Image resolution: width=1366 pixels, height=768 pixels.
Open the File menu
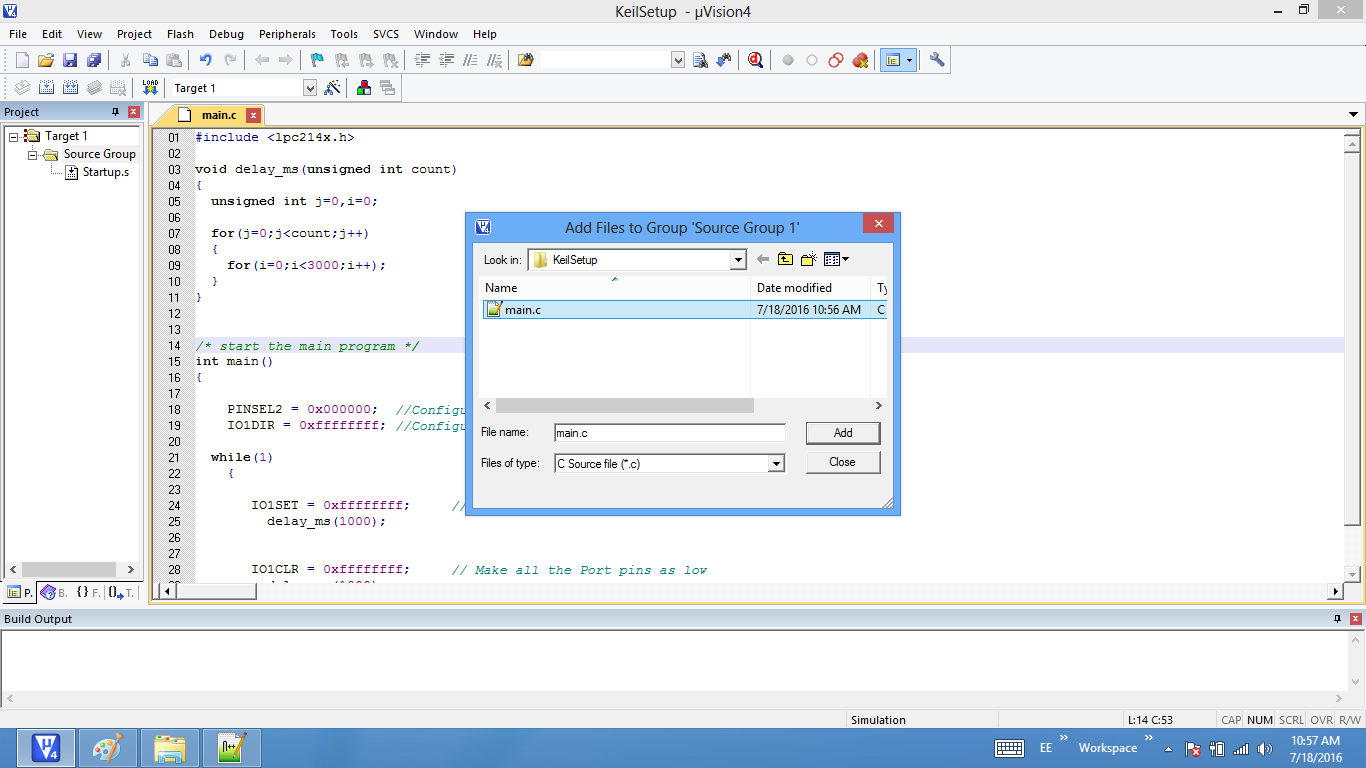tap(18, 34)
